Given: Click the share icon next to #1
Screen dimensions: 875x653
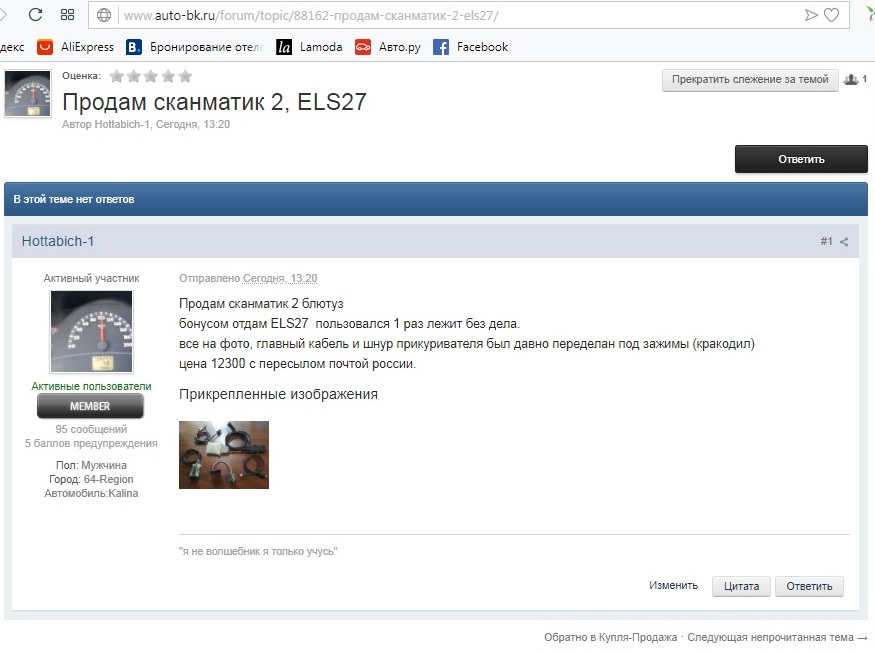Looking at the screenshot, I should point(844,242).
